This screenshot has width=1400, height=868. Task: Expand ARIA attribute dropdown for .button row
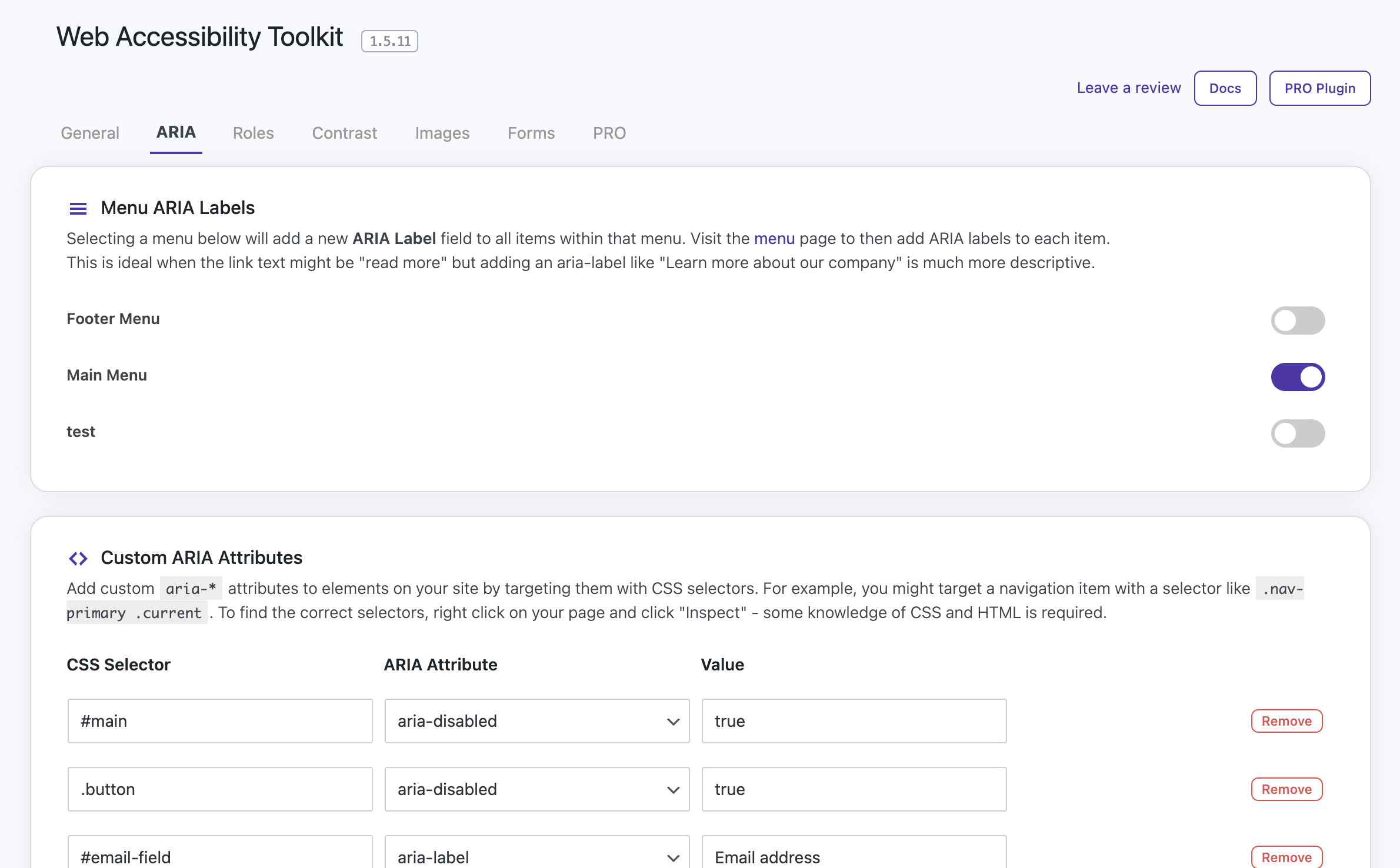tap(536, 789)
